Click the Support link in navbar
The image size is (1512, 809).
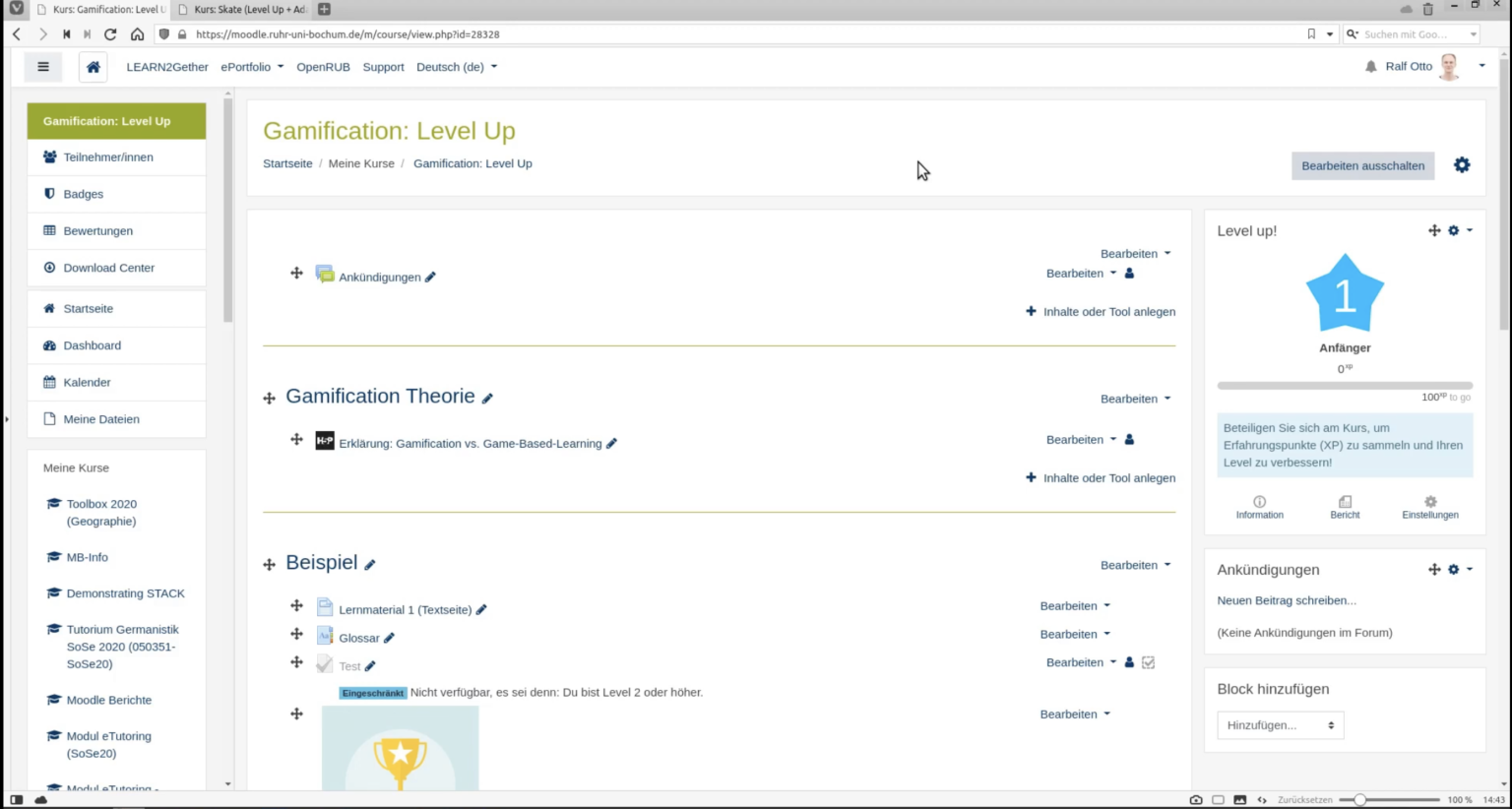383,67
